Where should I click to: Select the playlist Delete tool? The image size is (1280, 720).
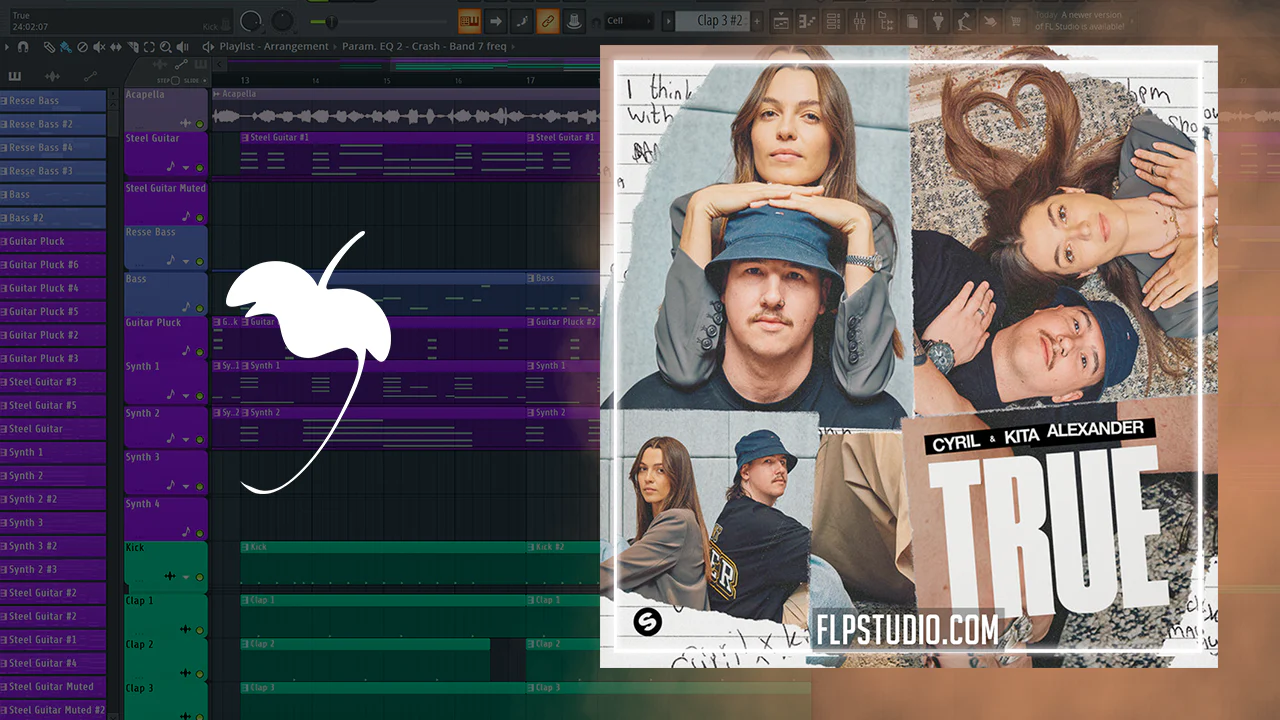(x=83, y=47)
